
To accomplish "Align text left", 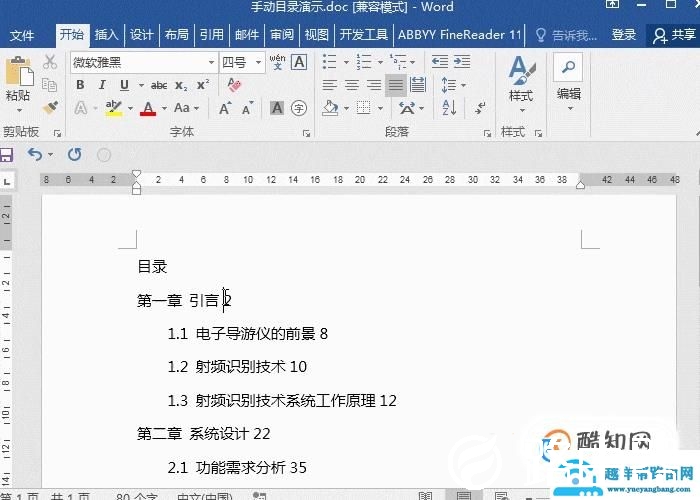I will (x=330, y=85).
